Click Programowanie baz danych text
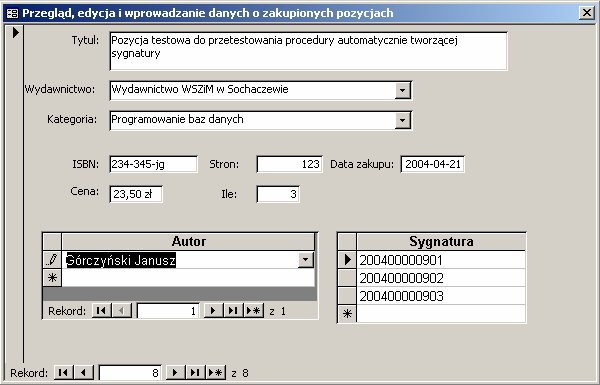Viewport: 600px width, 385px height. 177,119
